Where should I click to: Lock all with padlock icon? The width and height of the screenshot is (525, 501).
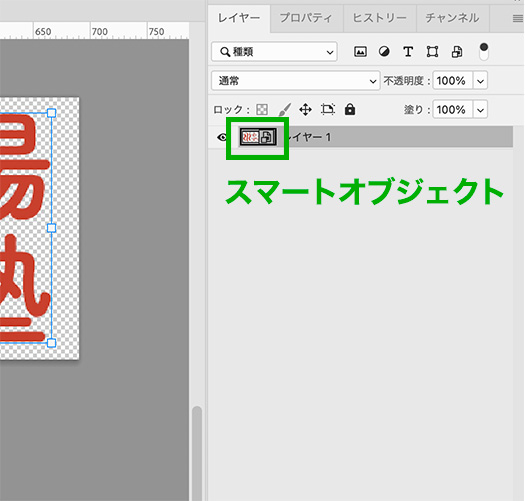coord(350,110)
